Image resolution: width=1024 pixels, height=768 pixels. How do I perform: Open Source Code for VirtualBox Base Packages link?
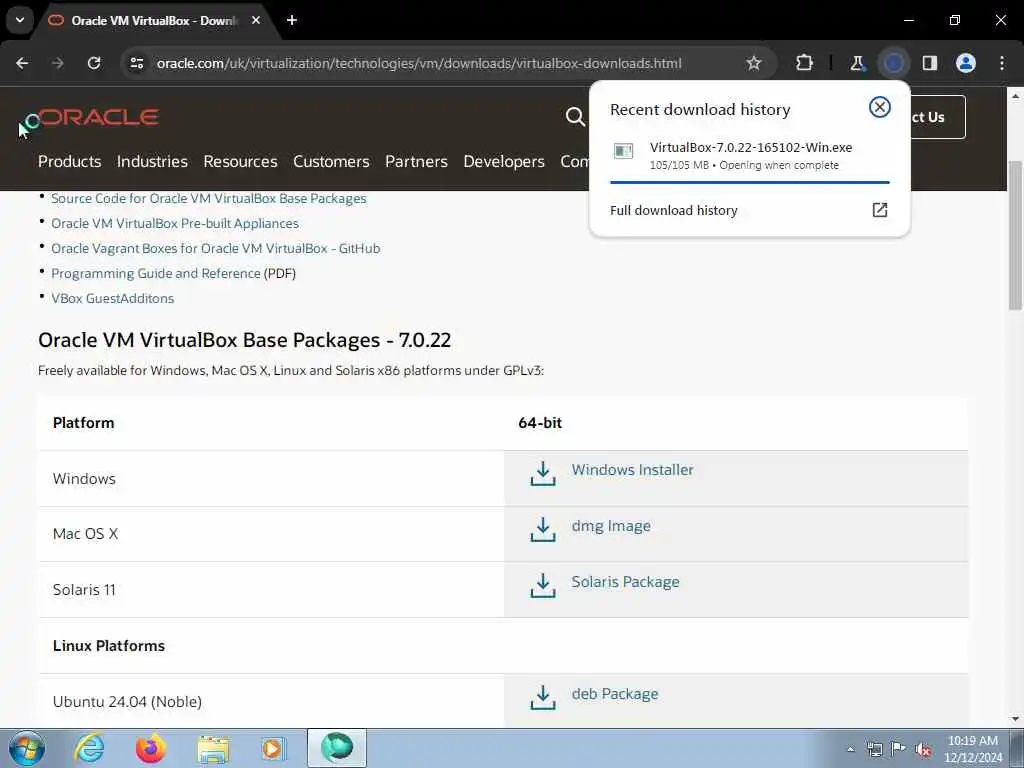[208, 199]
